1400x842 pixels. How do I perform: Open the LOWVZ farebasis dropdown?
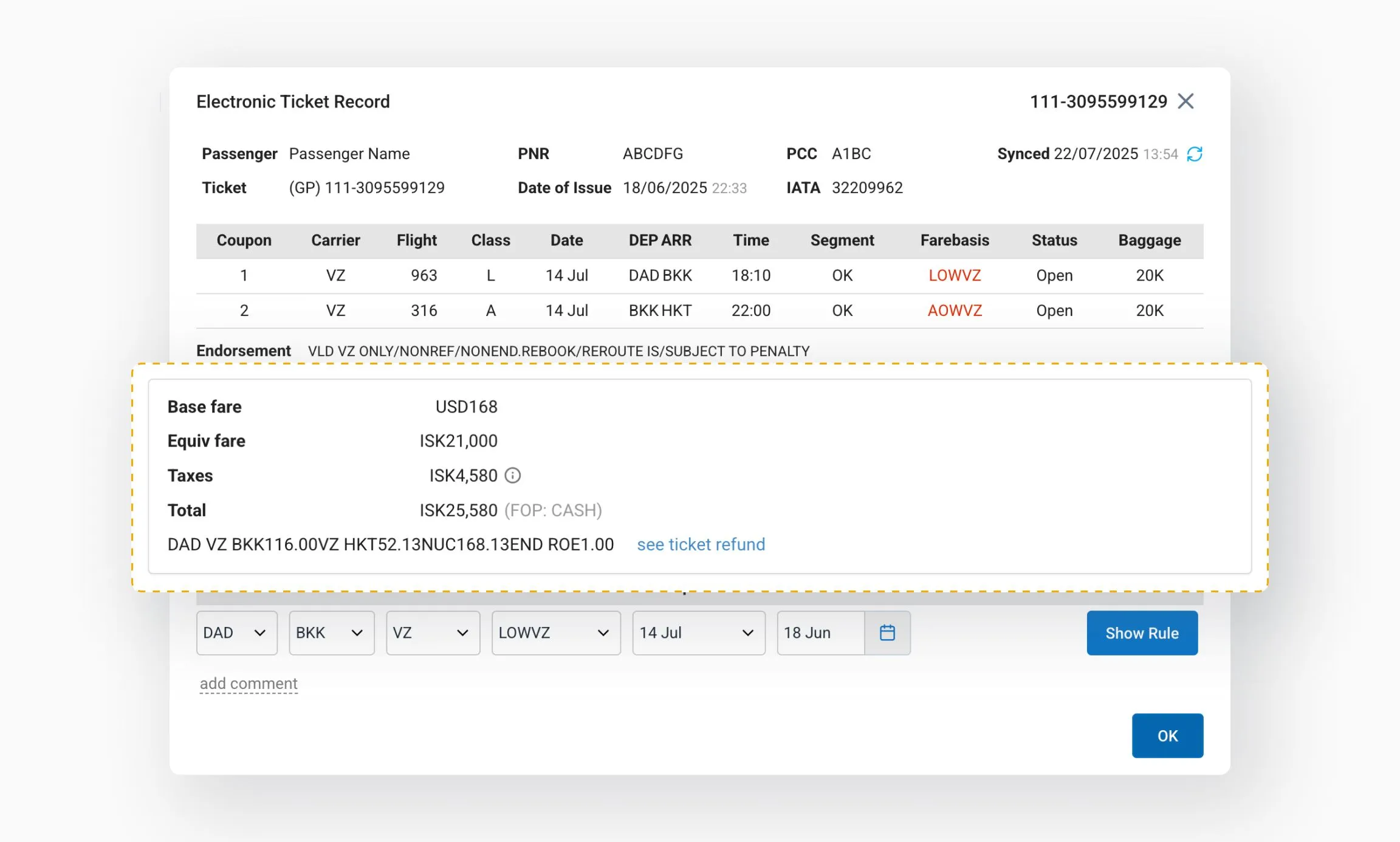555,632
